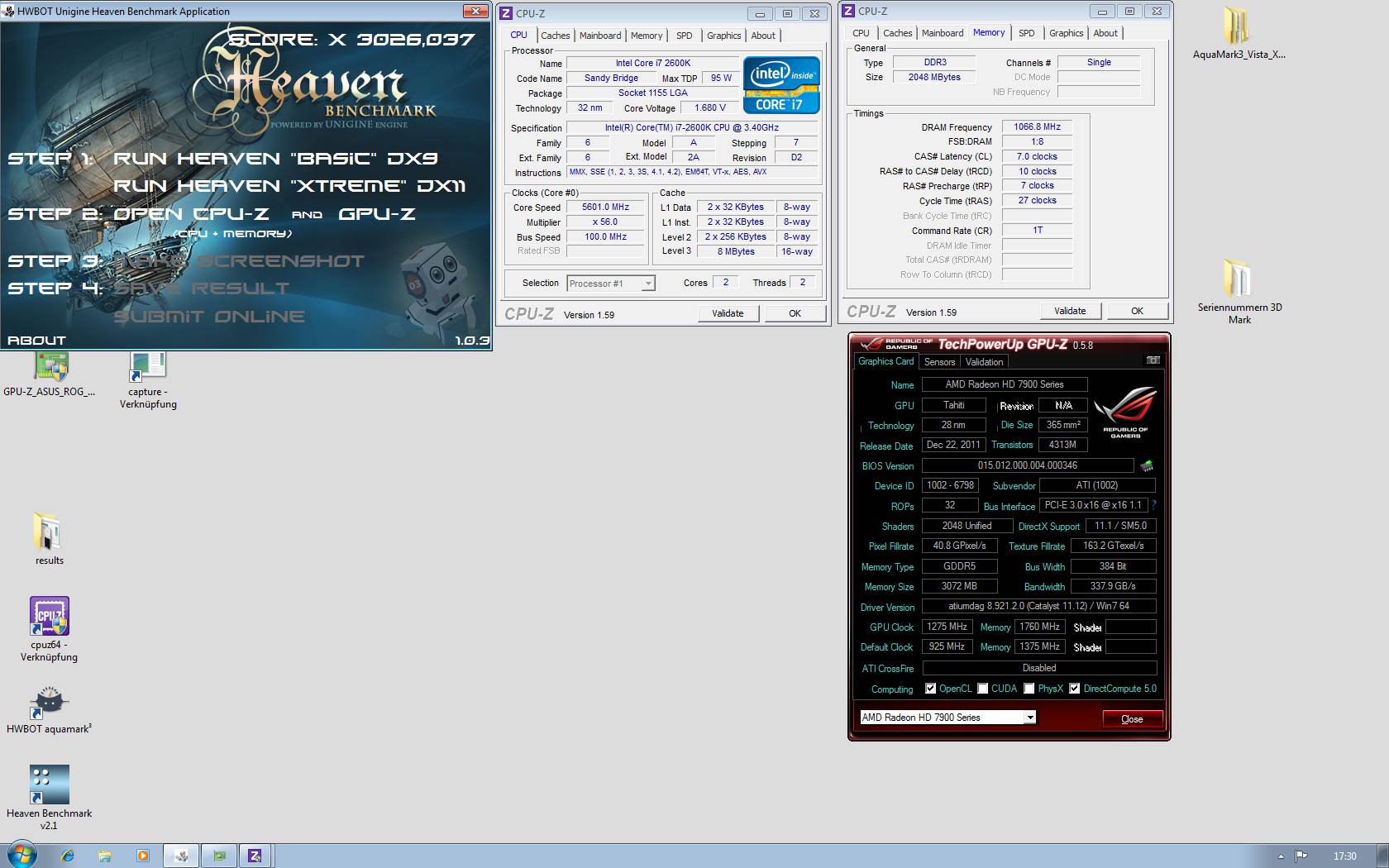
Task: Toggle the DirectCompute 5.0 checkbox
Action: (x=1074, y=689)
